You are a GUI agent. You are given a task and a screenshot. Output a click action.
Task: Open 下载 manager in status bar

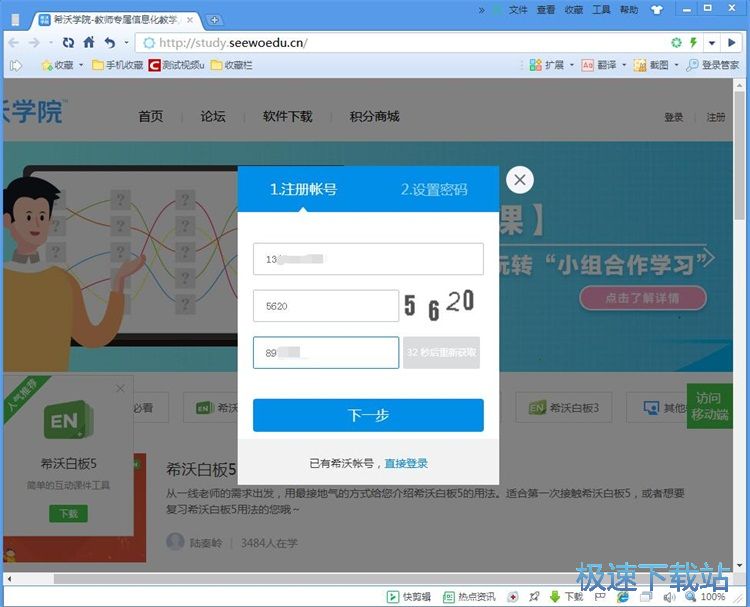(x=566, y=596)
